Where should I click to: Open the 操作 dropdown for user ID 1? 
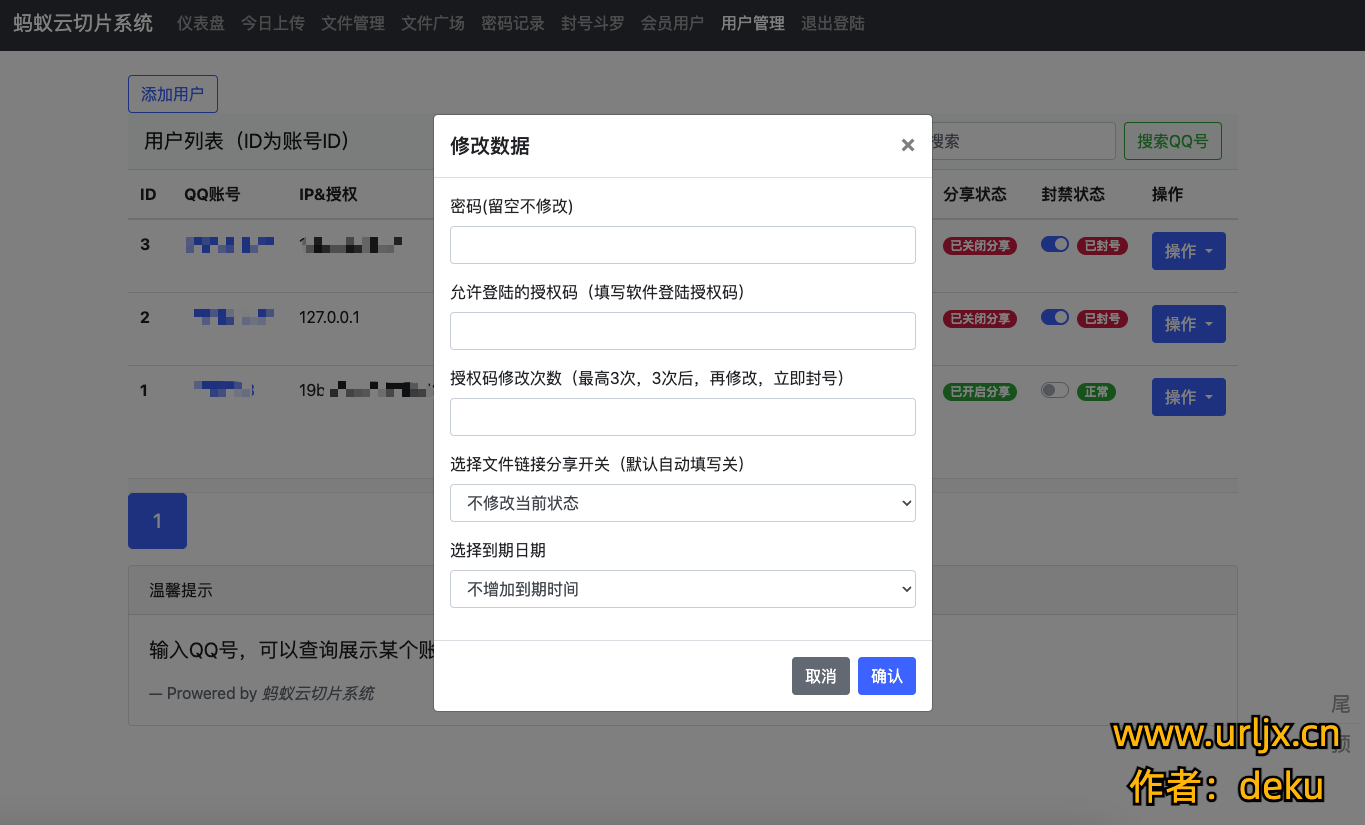1189,397
